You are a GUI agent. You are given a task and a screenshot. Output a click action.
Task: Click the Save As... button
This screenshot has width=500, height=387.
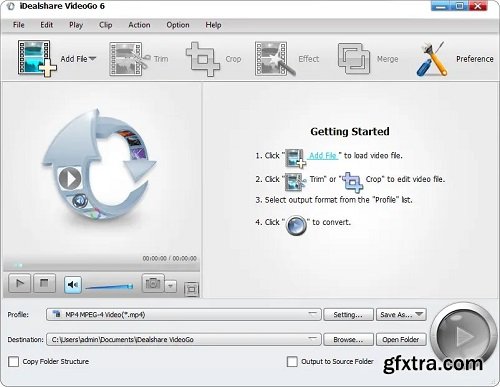(401, 314)
